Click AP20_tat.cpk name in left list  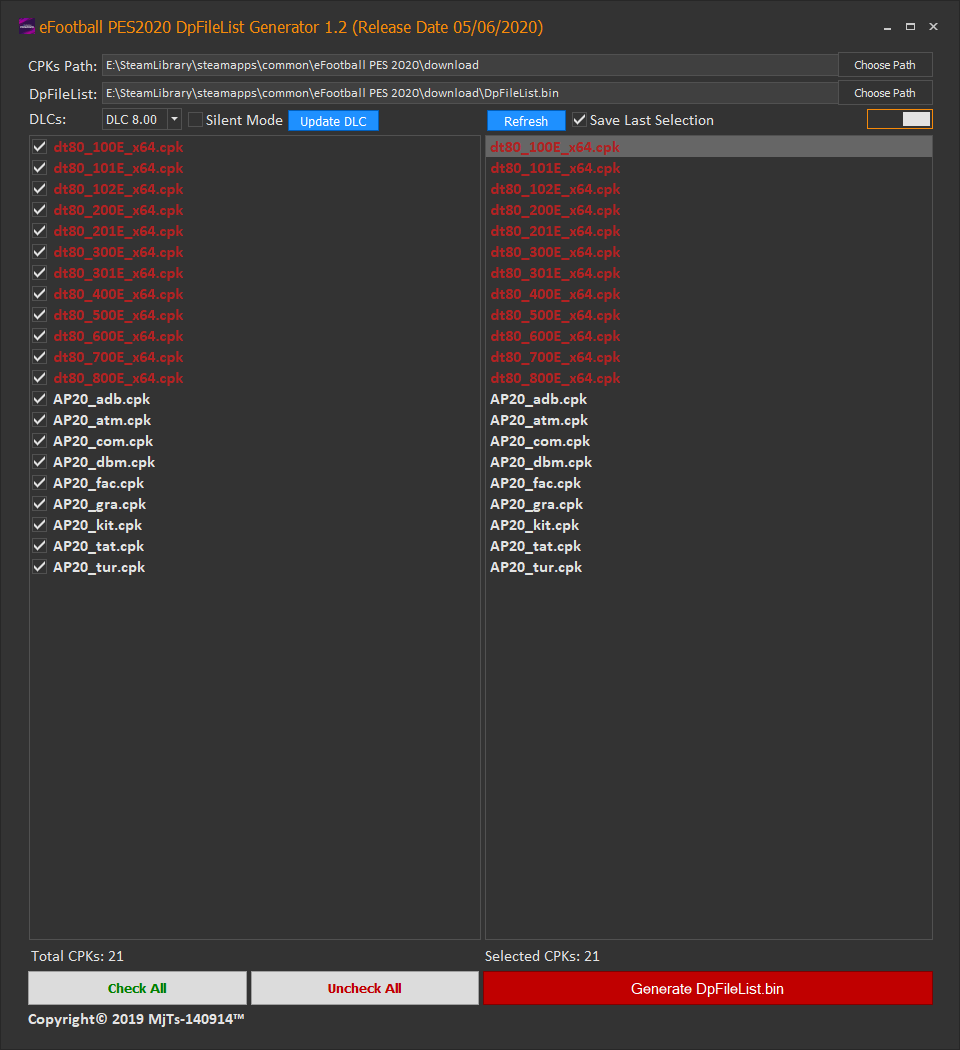click(98, 546)
